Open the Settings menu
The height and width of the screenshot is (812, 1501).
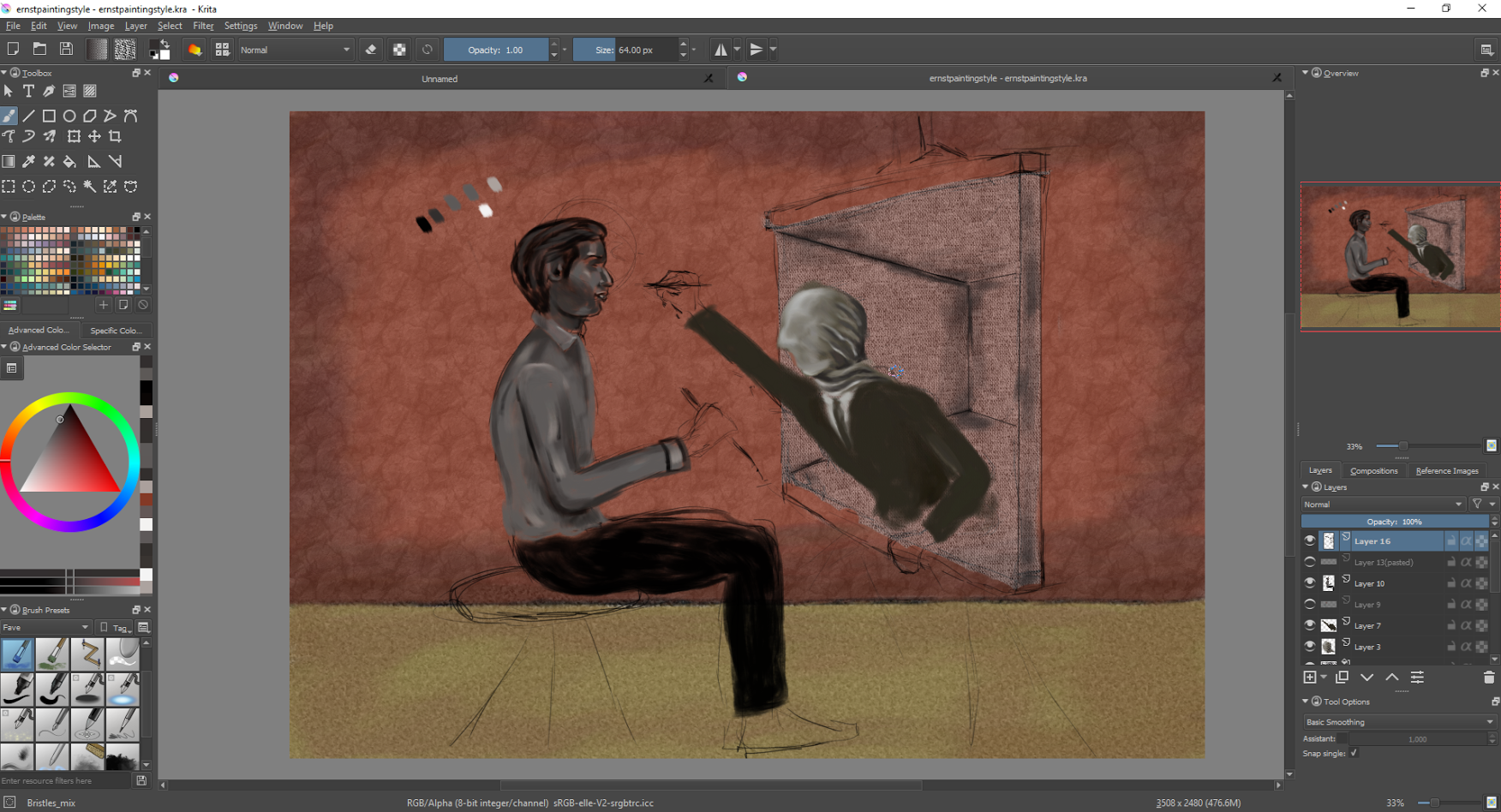click(x=241, y=26)
